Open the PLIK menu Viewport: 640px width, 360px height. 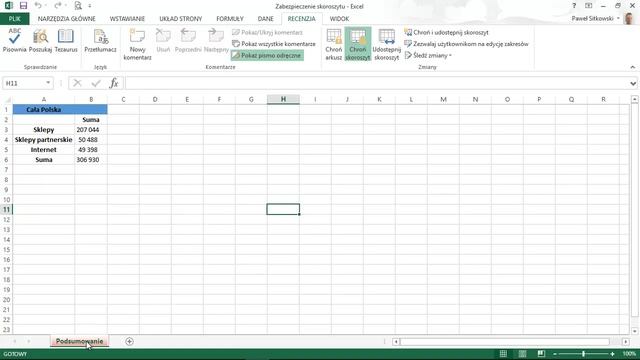coord(14,19)
